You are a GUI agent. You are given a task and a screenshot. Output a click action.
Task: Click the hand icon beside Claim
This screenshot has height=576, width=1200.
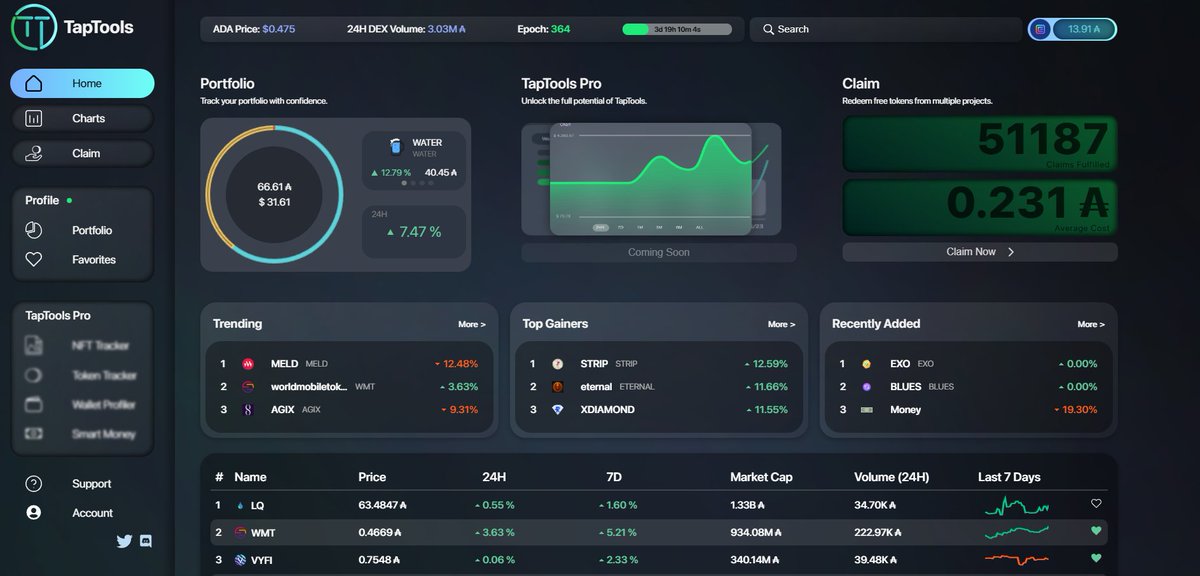(34, 153)
